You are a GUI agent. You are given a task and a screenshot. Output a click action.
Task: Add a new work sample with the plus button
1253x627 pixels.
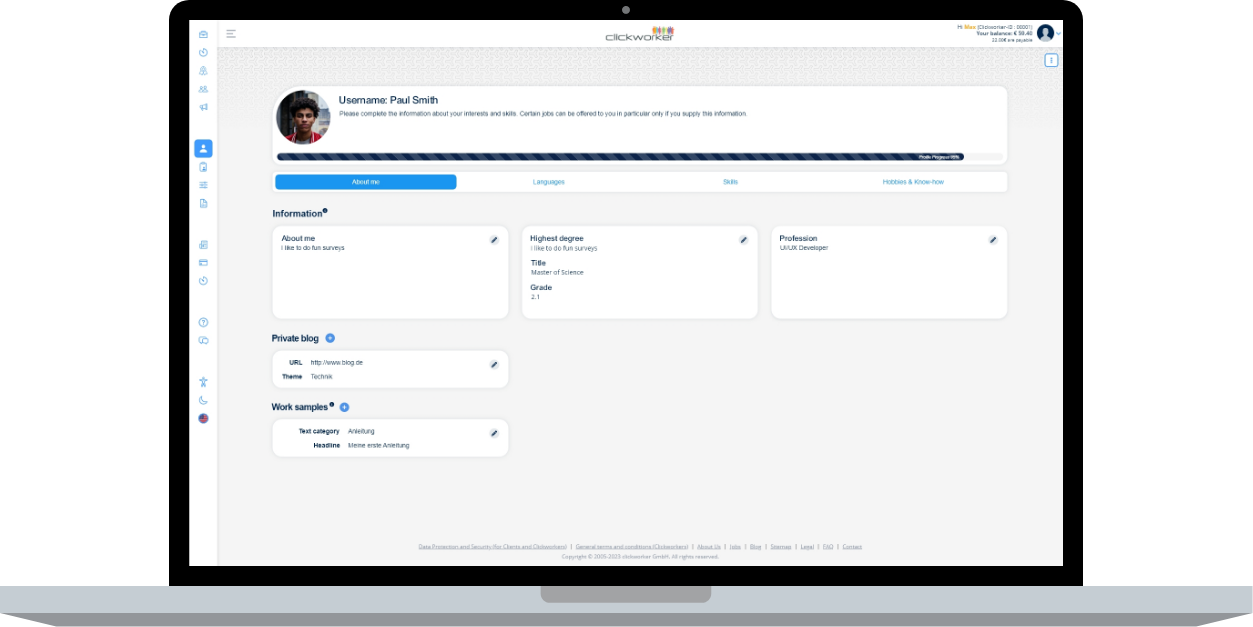(x=343, y=406)
